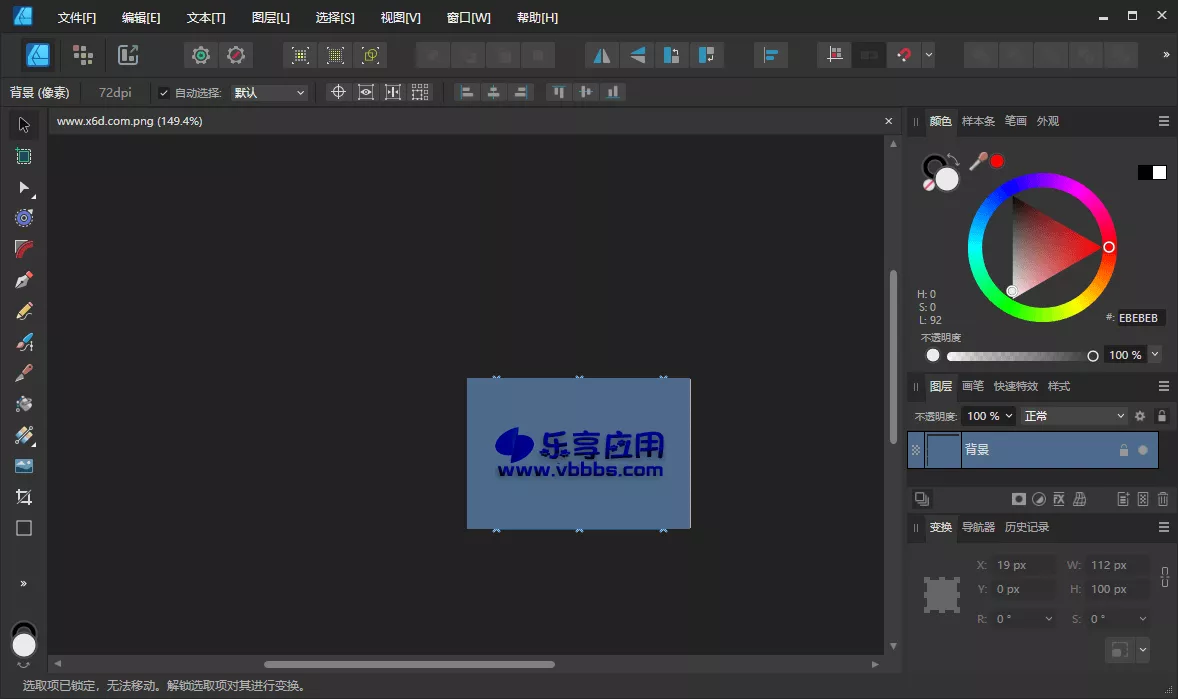Select the Node tool

click(x=24, y=188)
